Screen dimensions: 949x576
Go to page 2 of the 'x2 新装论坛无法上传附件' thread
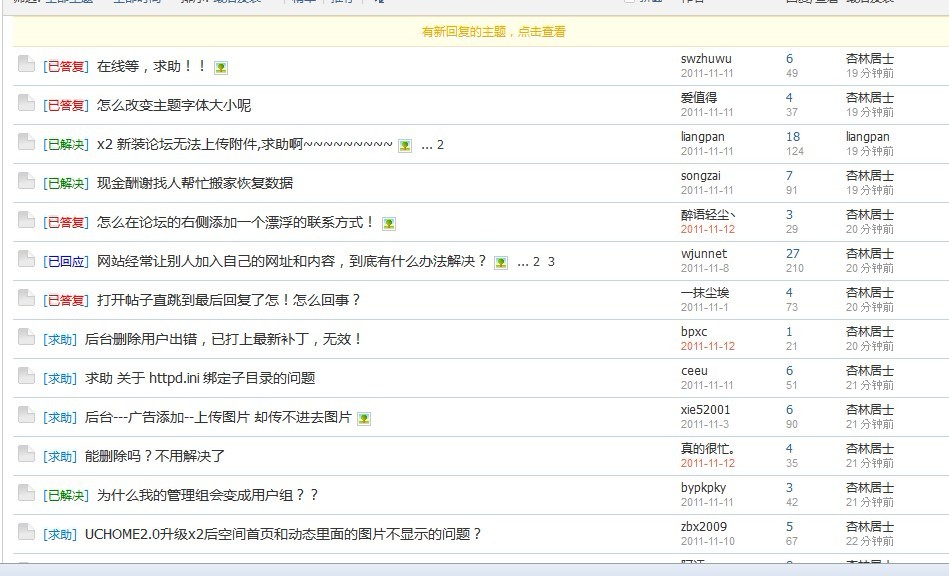coord(440,145)
